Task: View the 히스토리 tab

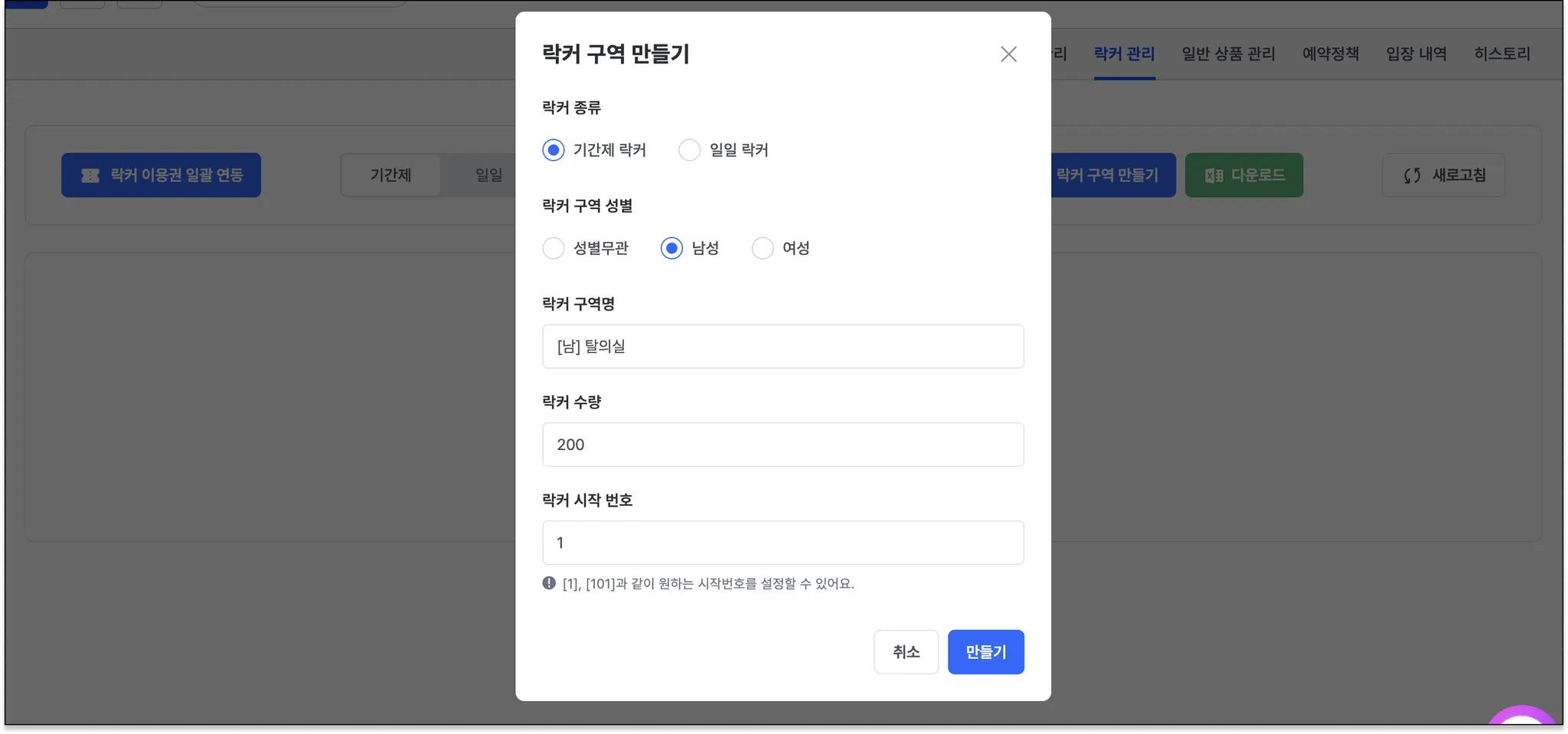Action: point(1502,54)
